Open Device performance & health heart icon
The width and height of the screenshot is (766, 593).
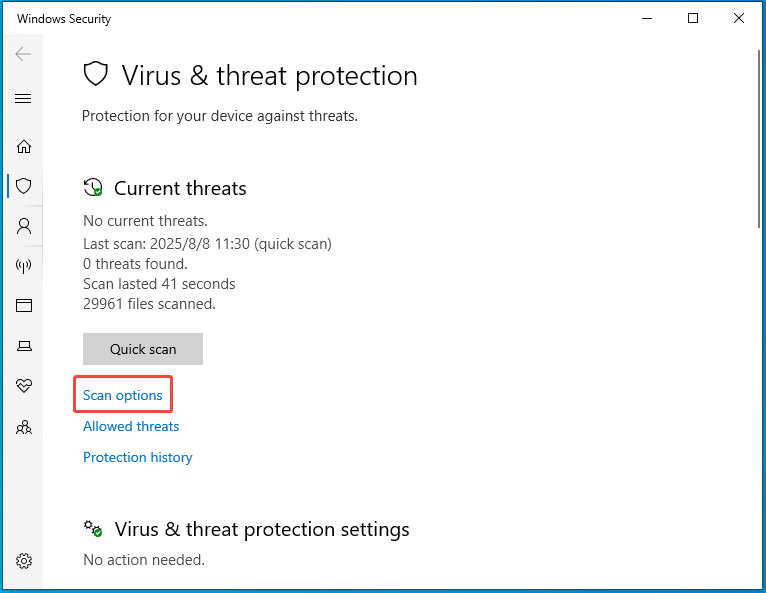point(23,386)
